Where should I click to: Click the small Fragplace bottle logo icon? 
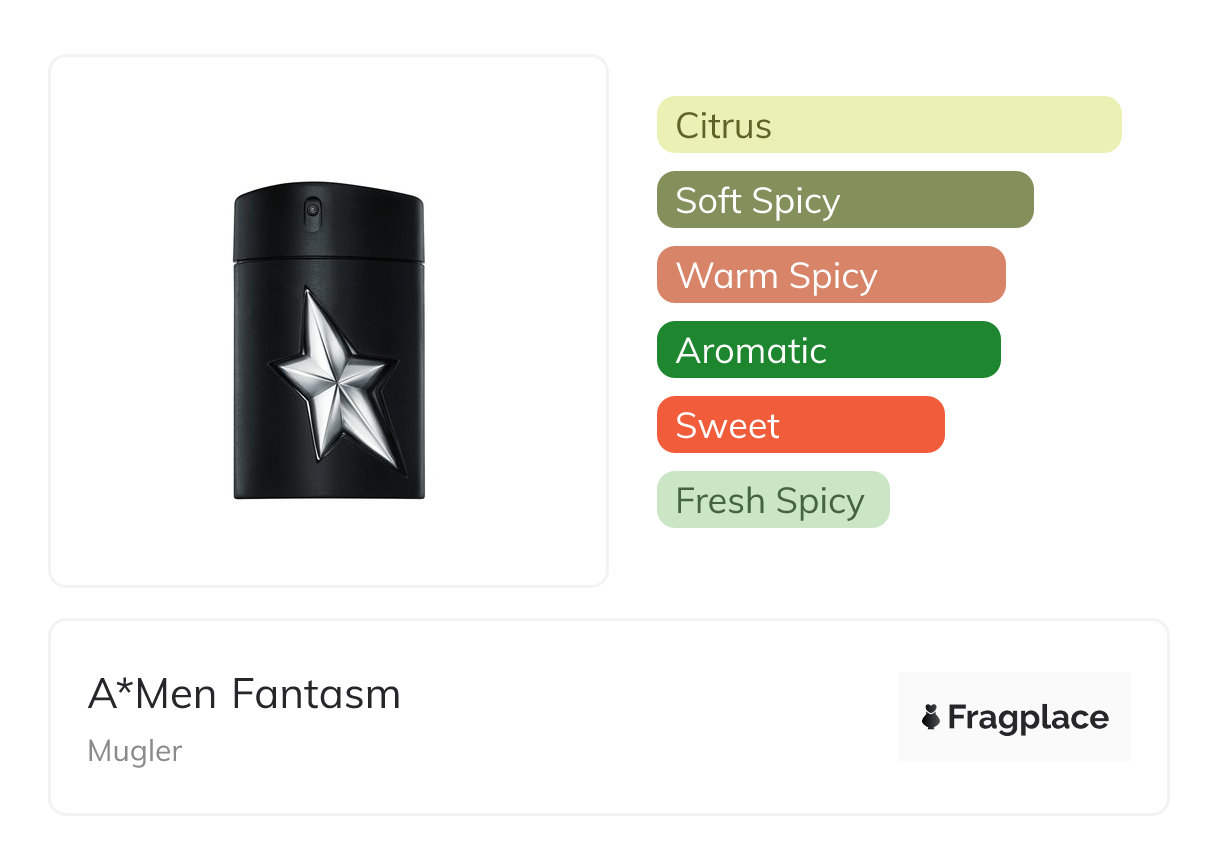pos(931,717)
